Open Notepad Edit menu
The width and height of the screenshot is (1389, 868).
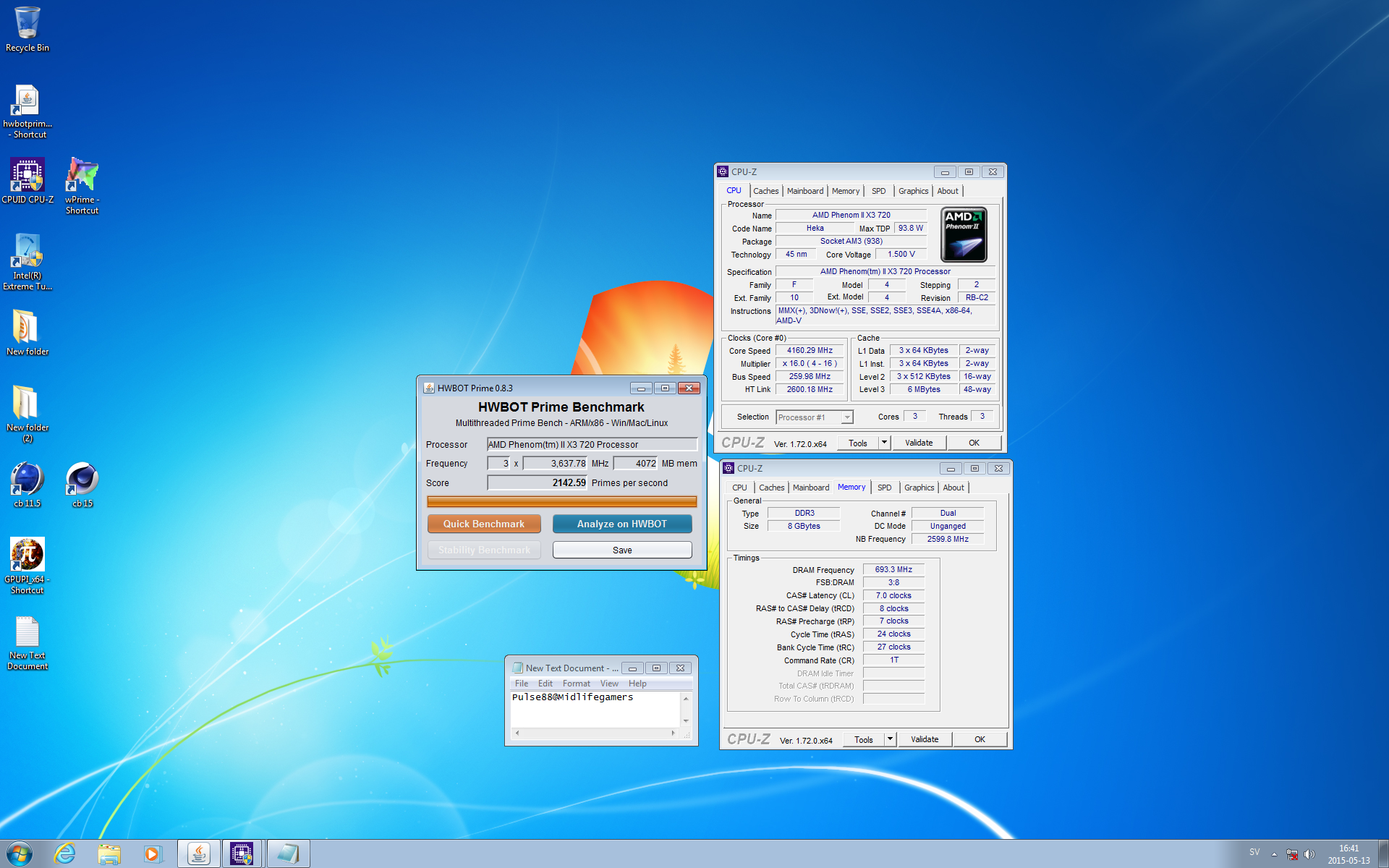pyautogui.click(x=545, y=684)
